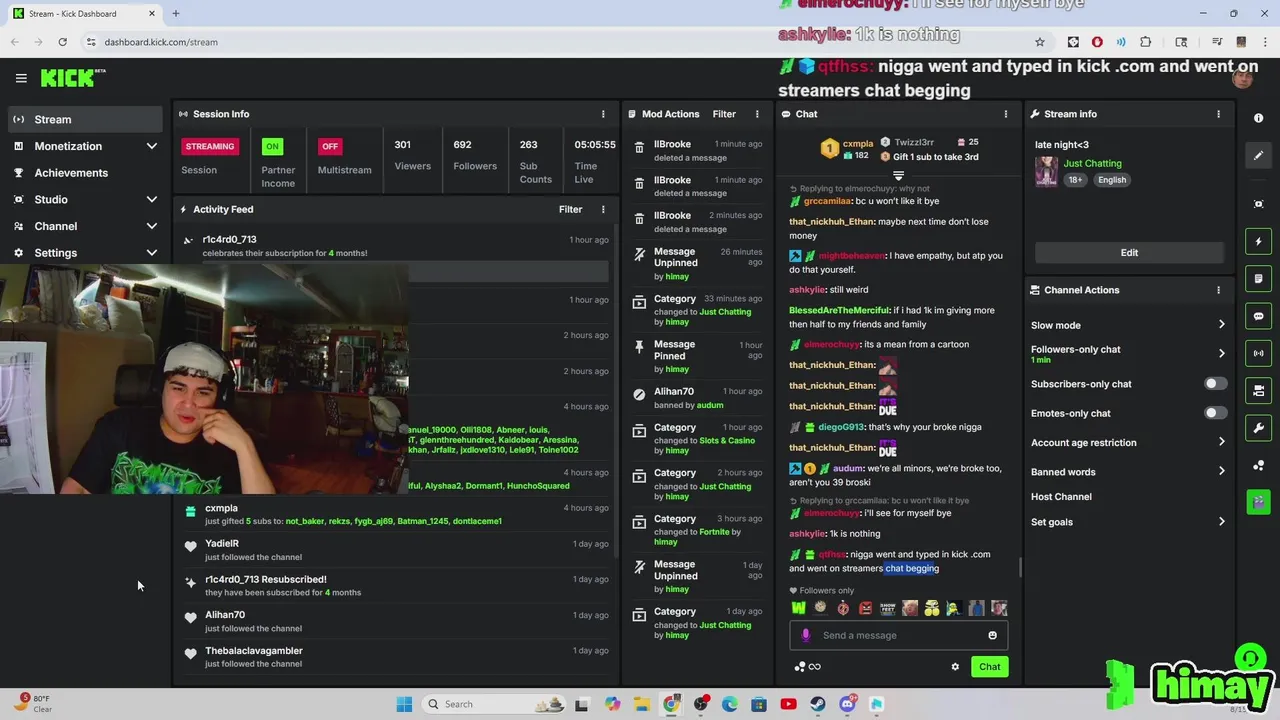Click the green clapperboard icon in right rail
The height and width of the screenshot is (720, 1280).
pos(1258,502)
